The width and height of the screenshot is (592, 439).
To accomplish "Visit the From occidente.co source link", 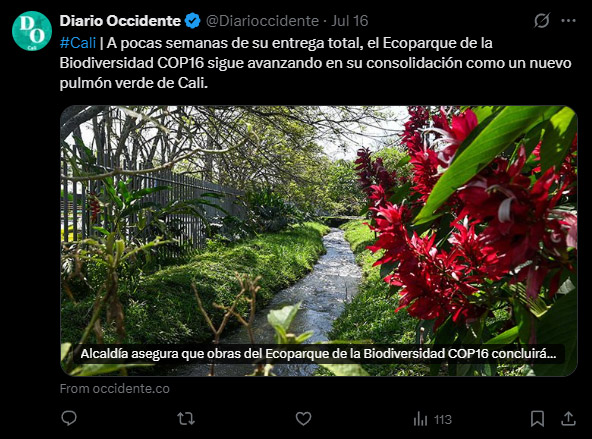I will point(115,388).
